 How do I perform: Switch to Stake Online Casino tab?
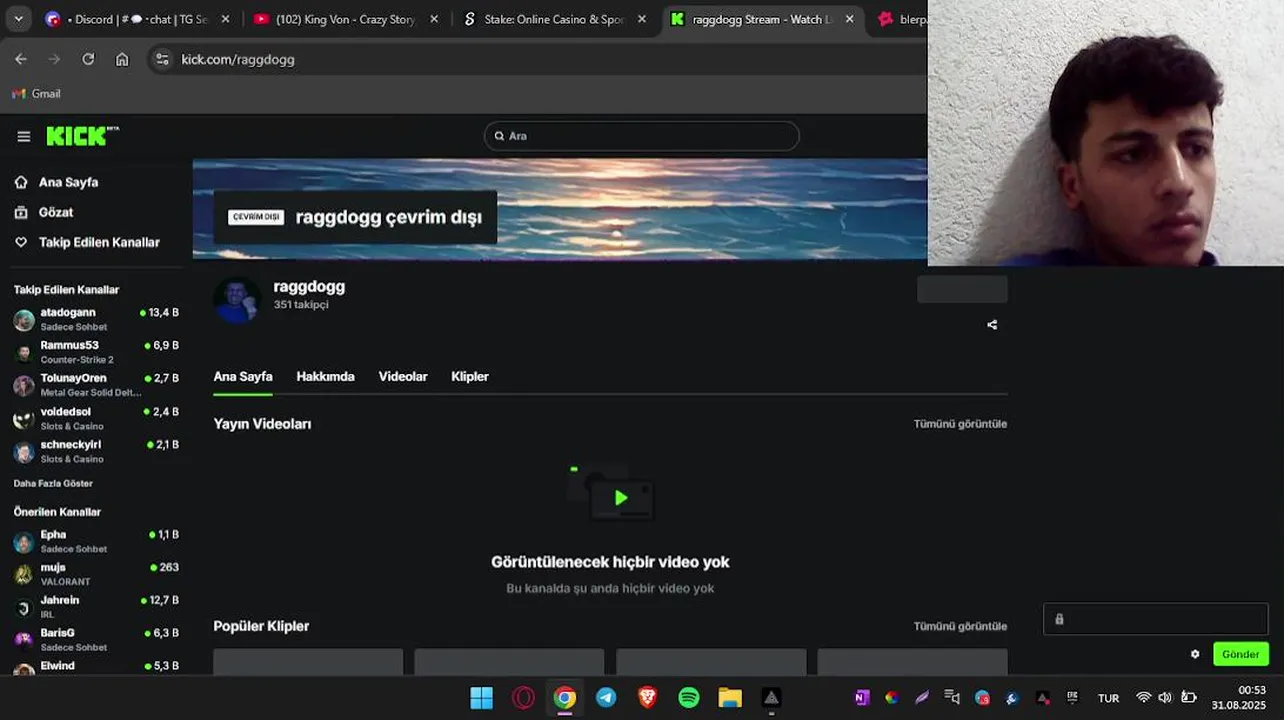pos(554,19)
